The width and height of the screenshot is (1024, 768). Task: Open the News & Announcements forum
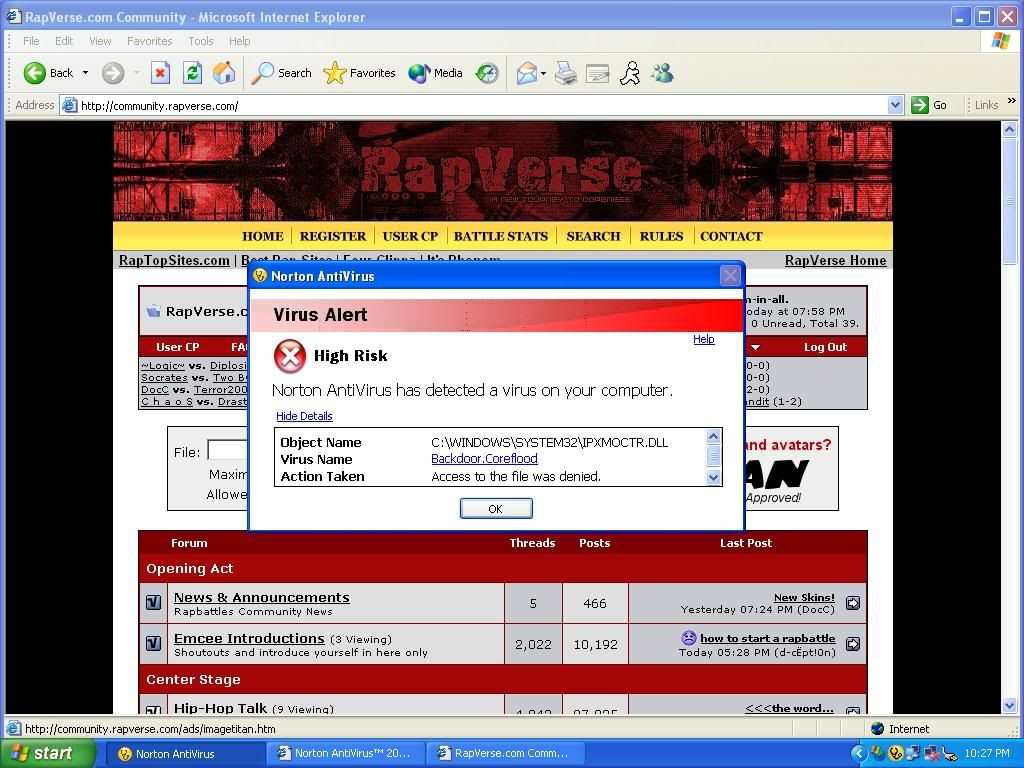pyautogui.click(x=261, y=597)
